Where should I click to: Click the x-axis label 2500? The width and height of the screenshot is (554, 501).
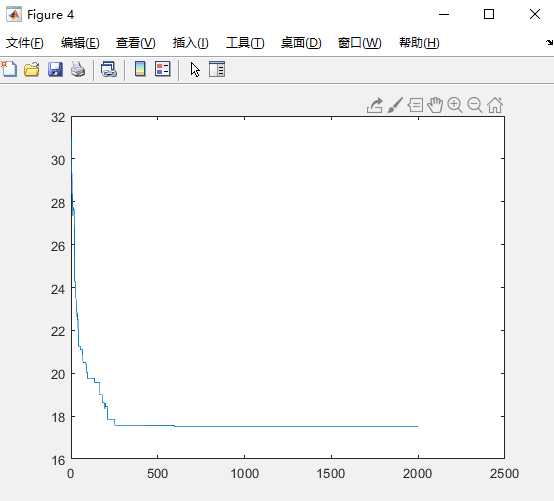pyautogui.click(x=504, y=474)
